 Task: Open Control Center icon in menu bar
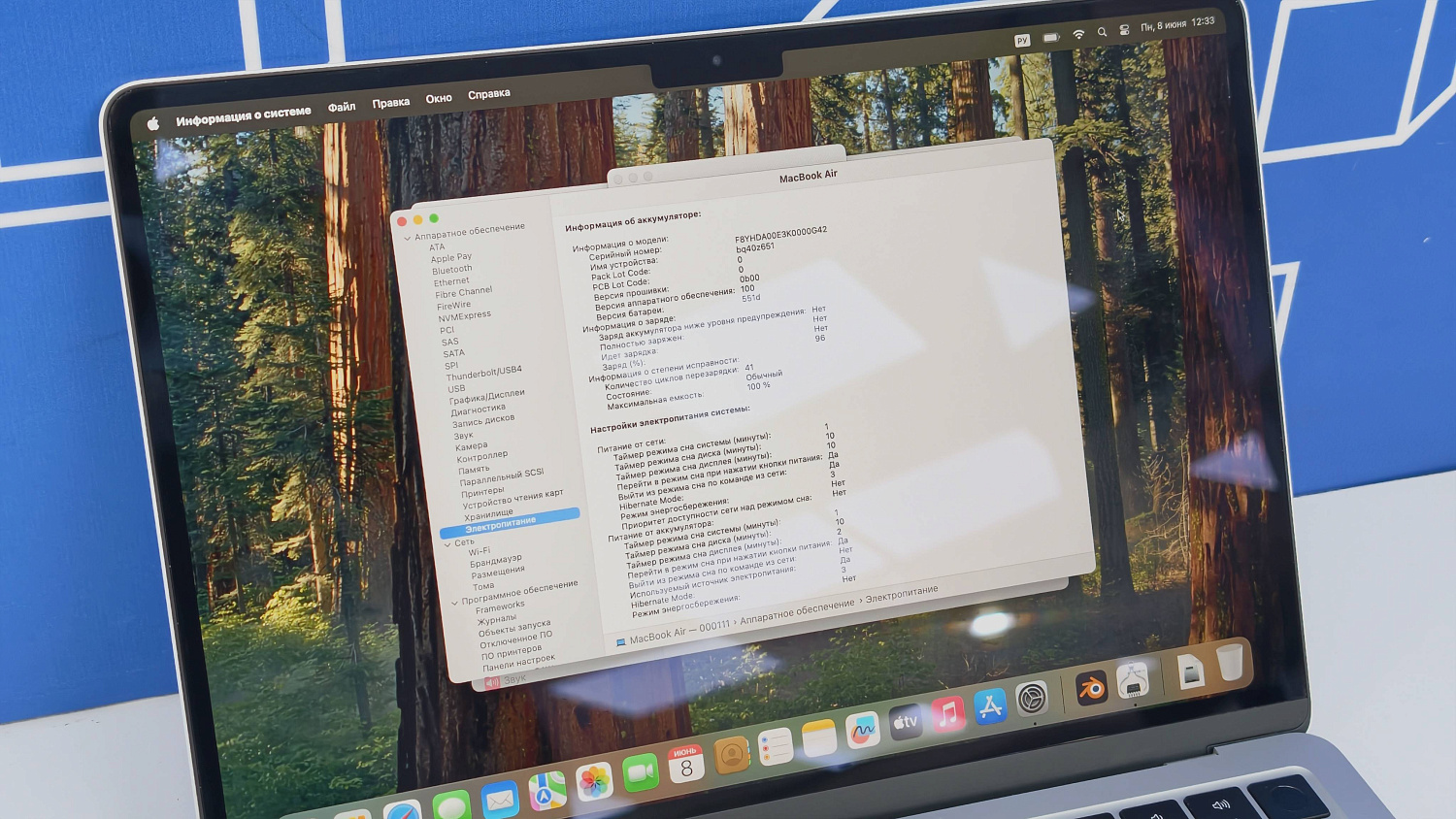1124,30
